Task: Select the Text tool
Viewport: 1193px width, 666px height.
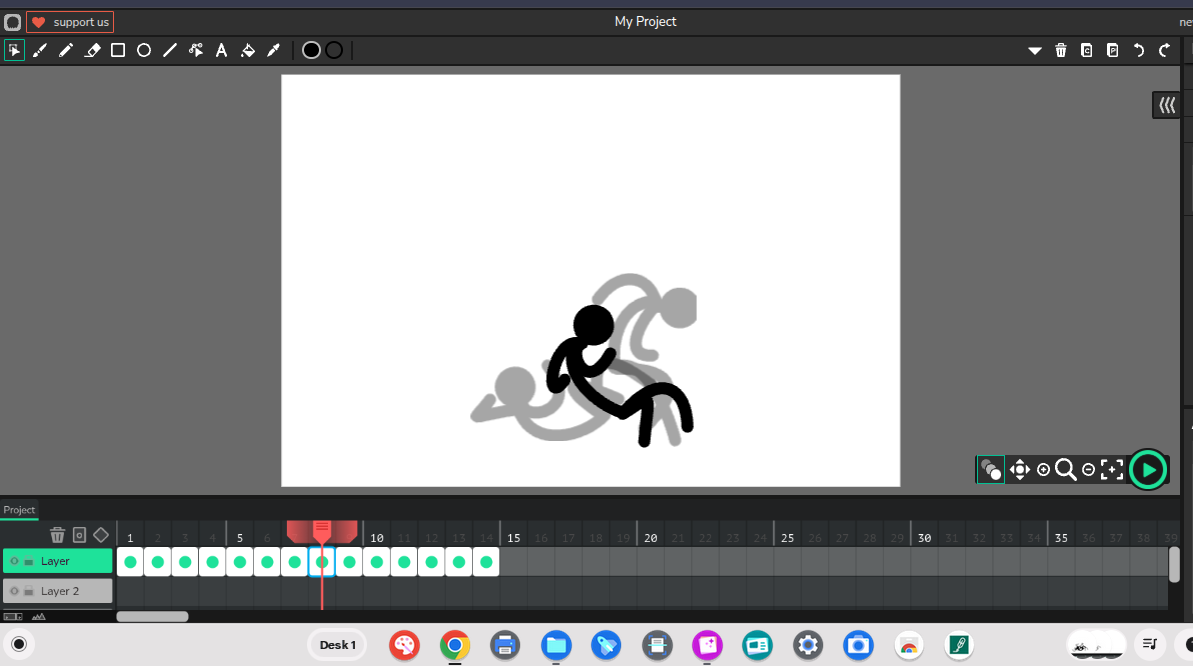Action: [222, 50]
